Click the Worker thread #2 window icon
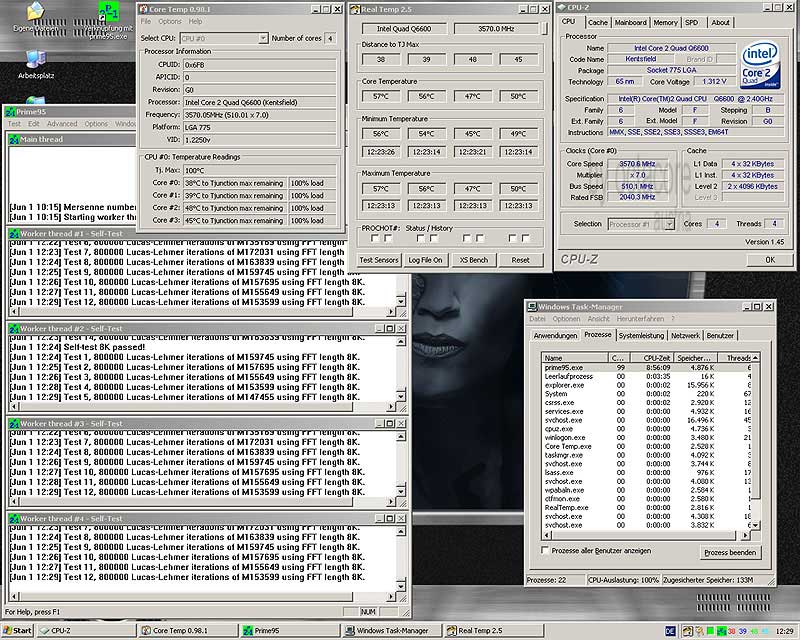This screenshot has height=640, width=800. pyautogui.click(x=14, y=329)
